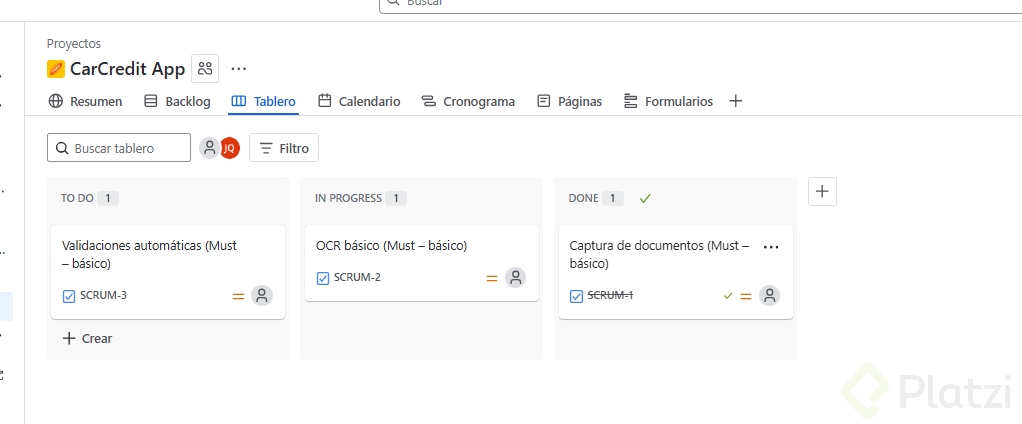Click the Buscar tablero search field
The image size is (1022, 424).
(x=120, y=148)
